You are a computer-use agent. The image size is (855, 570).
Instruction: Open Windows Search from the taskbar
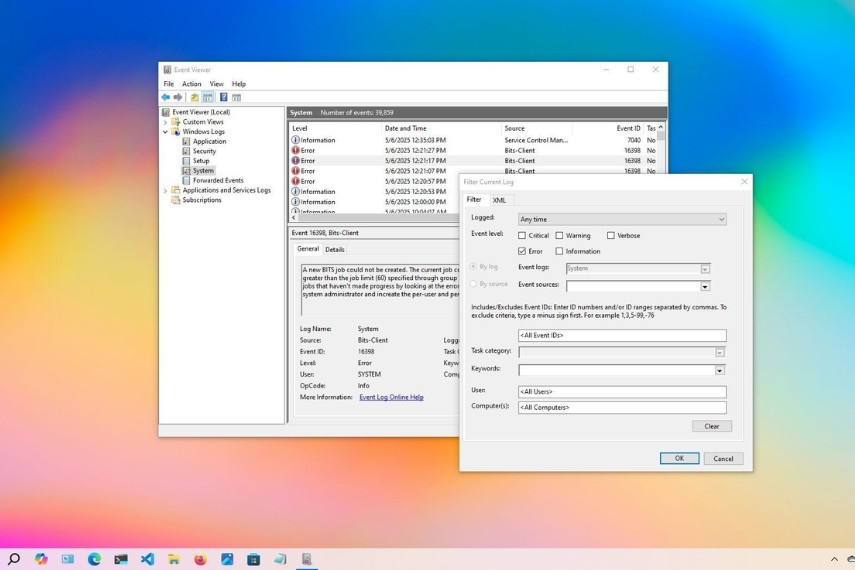(x=14, y=559)
